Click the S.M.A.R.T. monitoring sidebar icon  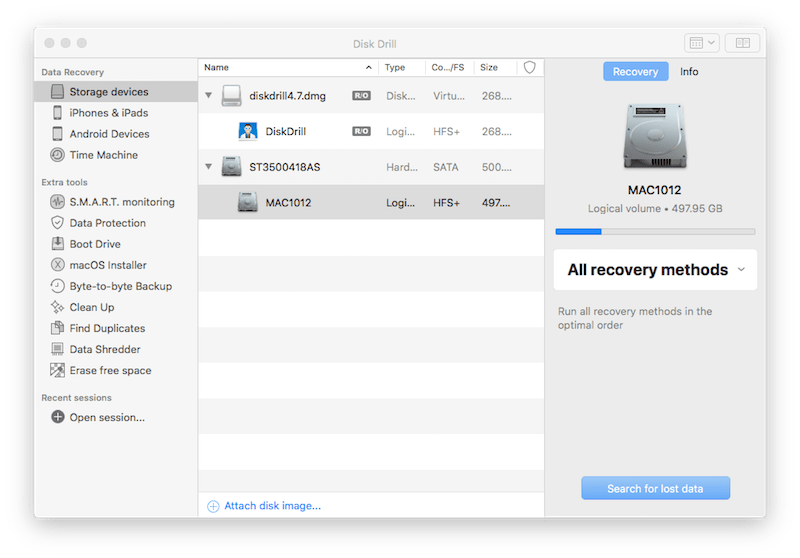pos(57,202)
